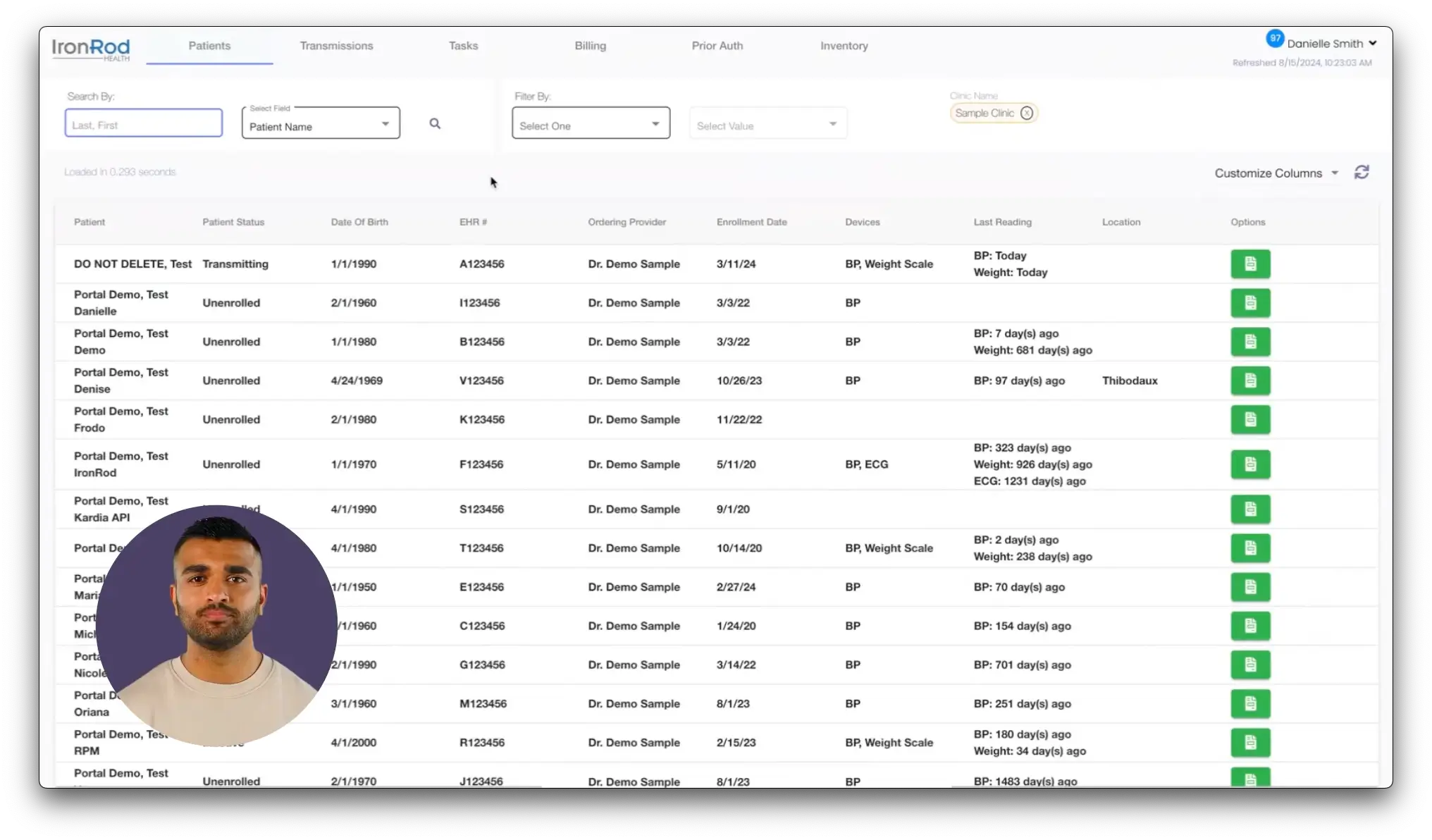This screenshot has width=1432, height=840.
Task: Open the Danielle Smith user menu
Action: [1331, 44]
